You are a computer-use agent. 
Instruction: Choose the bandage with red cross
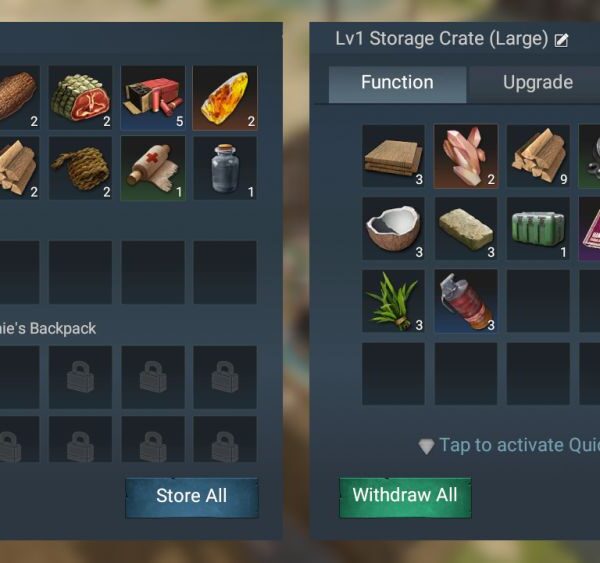[153, 168]
